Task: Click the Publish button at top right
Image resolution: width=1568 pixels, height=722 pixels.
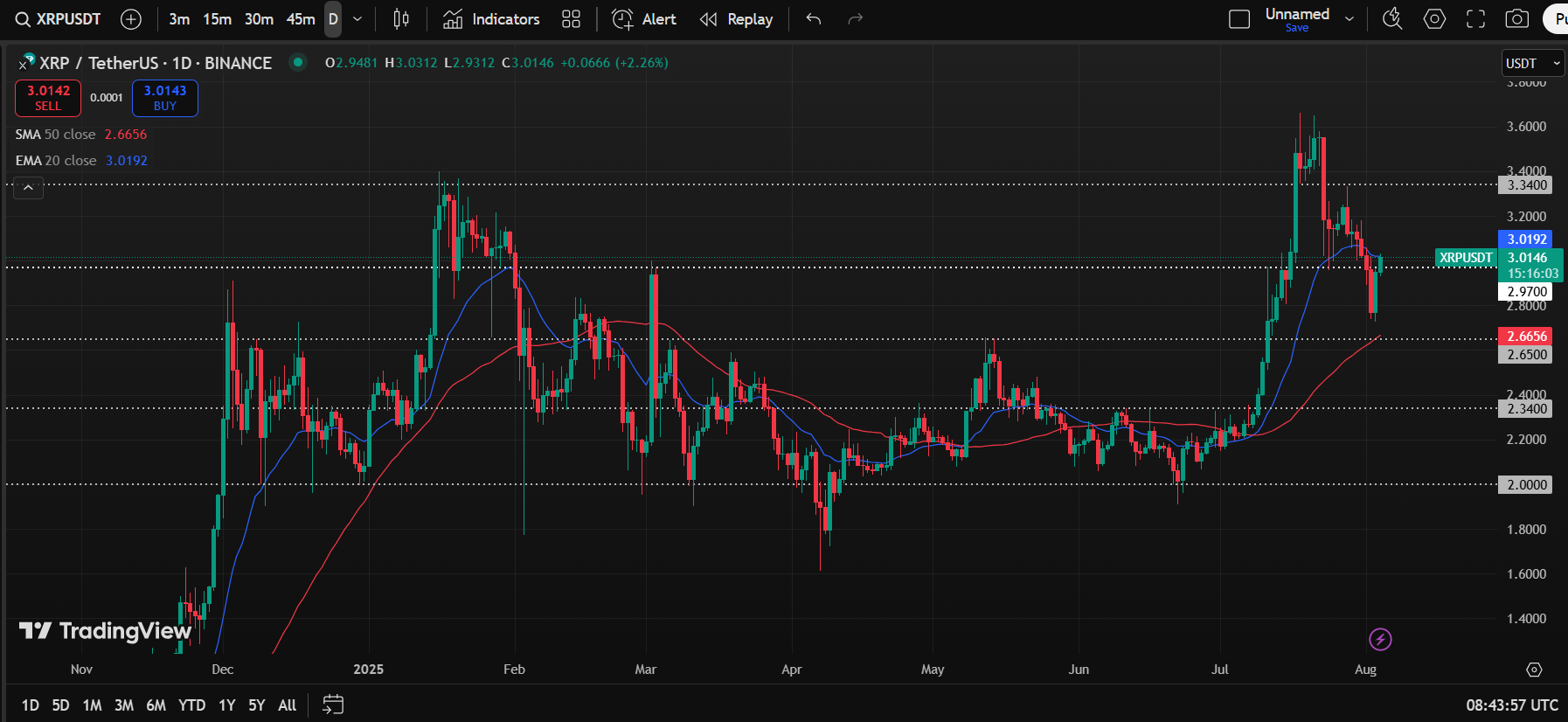Action: click(1557, 19)
